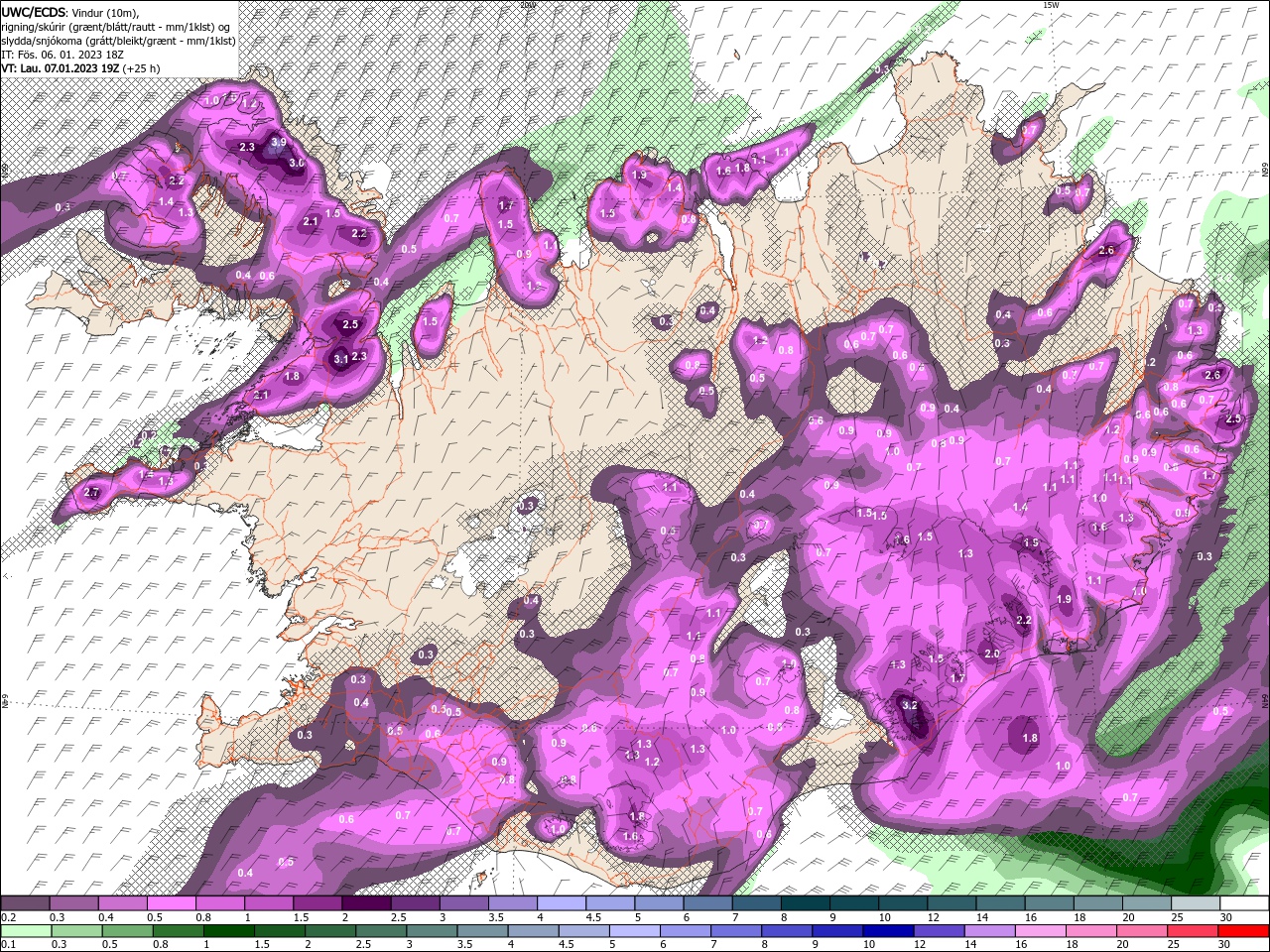The width and height of the screenshot is (1270, 952).
Task: Select the light periwinkle 4 swatch, top row
Action: (561, 903)
